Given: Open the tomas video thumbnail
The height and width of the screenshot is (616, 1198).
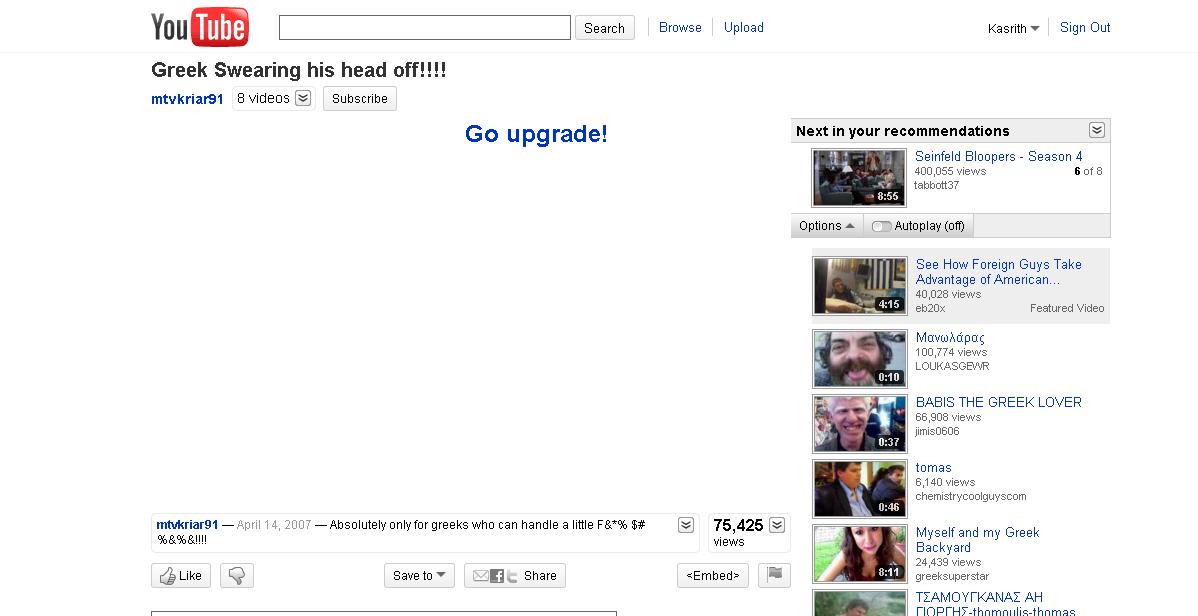Looking at the screenshot, I should coord(860,488).
